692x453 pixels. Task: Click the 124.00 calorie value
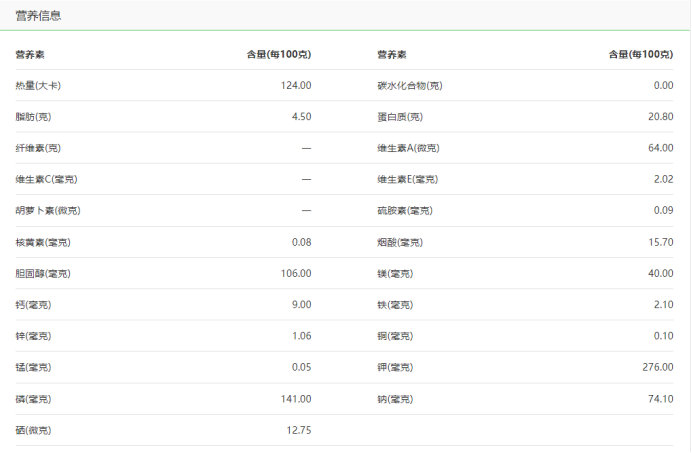coord(296,86)
